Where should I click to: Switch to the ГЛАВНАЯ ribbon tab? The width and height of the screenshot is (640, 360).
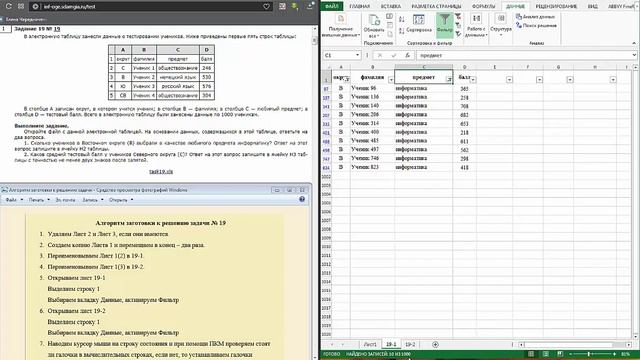click(x=360, y=6)
